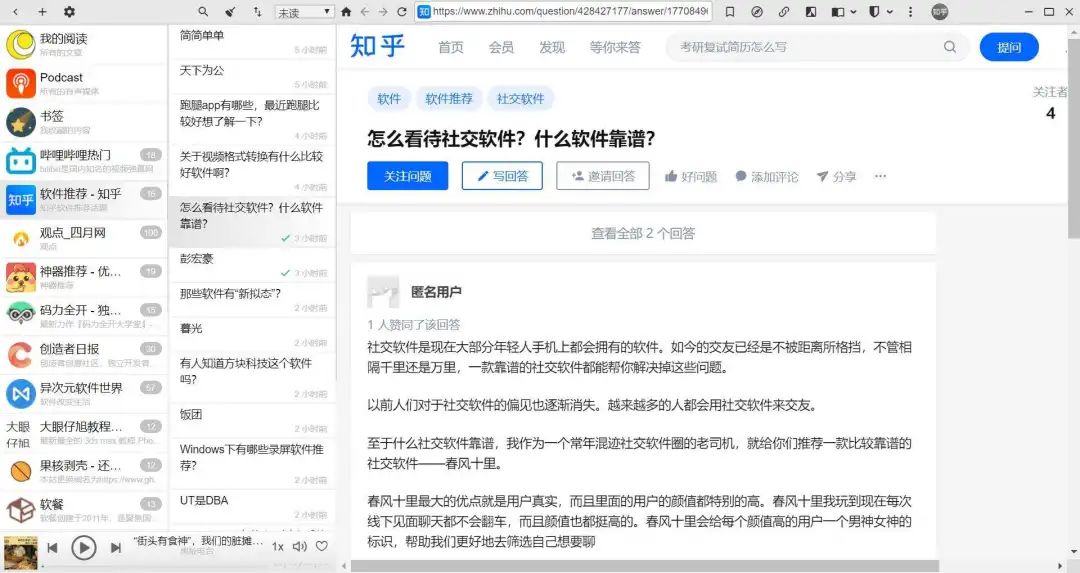Viewport: 1080px width, 573px height.
Task: Mark as 好问题 with thumbs-up
Action: point(691,176)
